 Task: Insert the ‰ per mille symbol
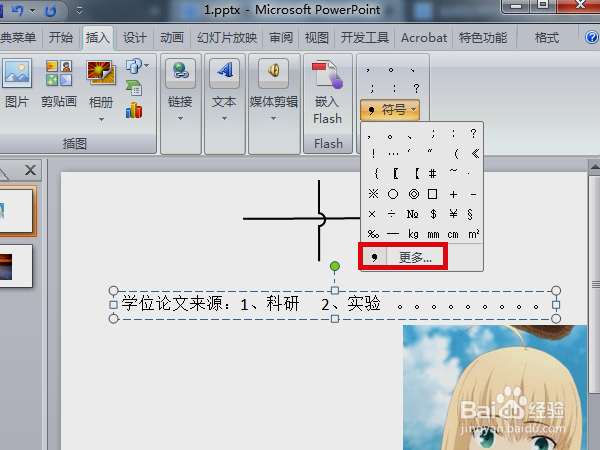pos(373,234)
